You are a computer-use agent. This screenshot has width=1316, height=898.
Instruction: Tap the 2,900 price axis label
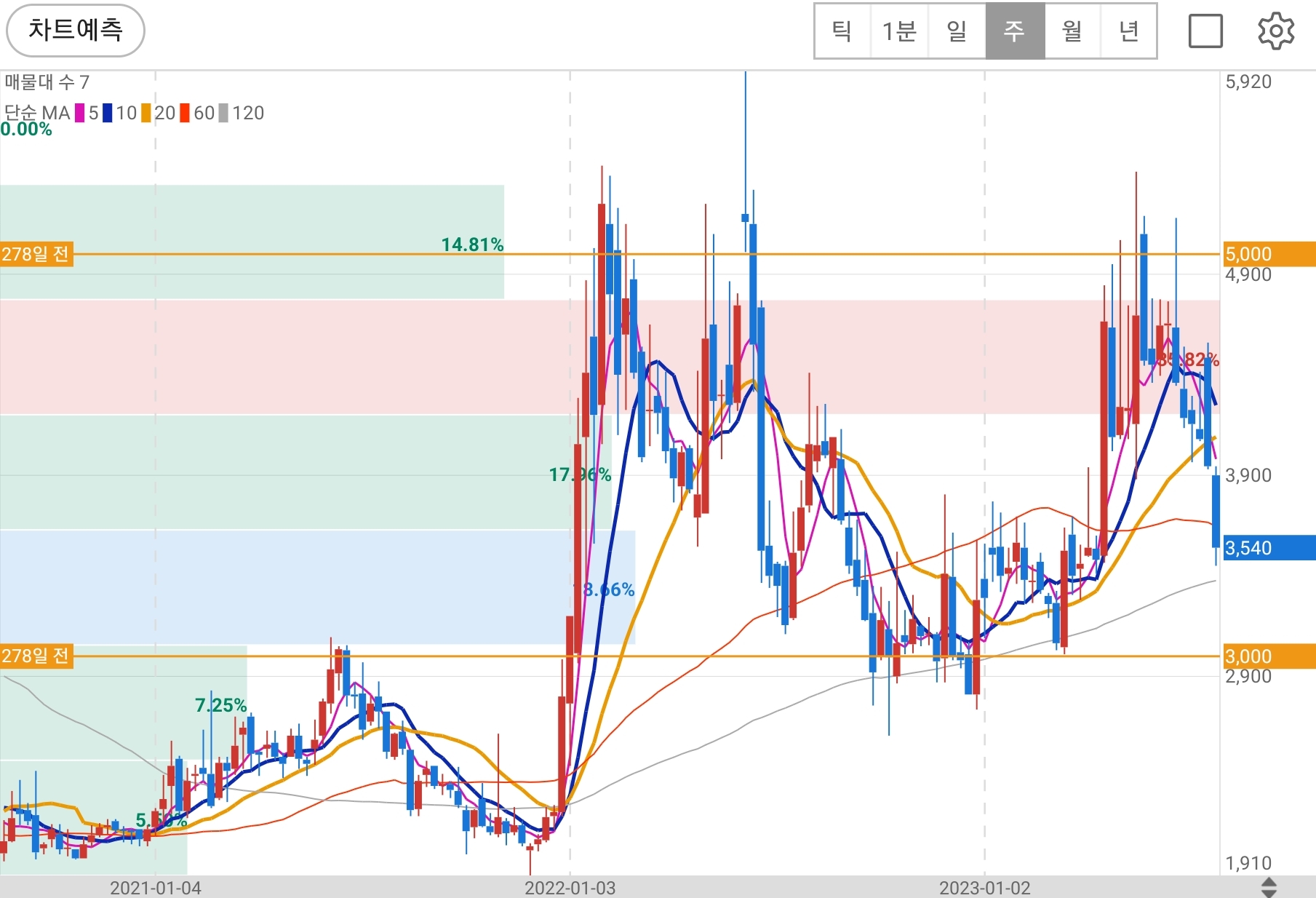1248,677
